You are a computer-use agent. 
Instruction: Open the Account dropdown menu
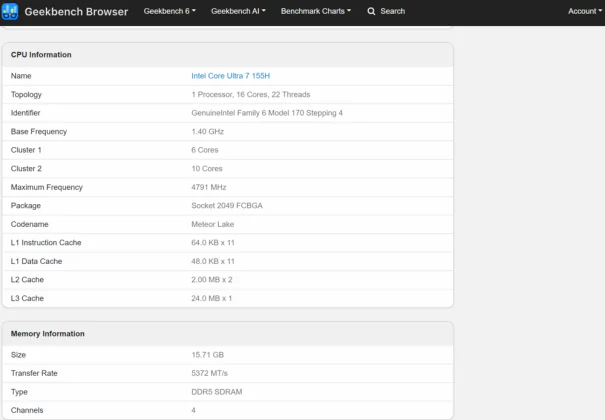click(x=585, y=11)
